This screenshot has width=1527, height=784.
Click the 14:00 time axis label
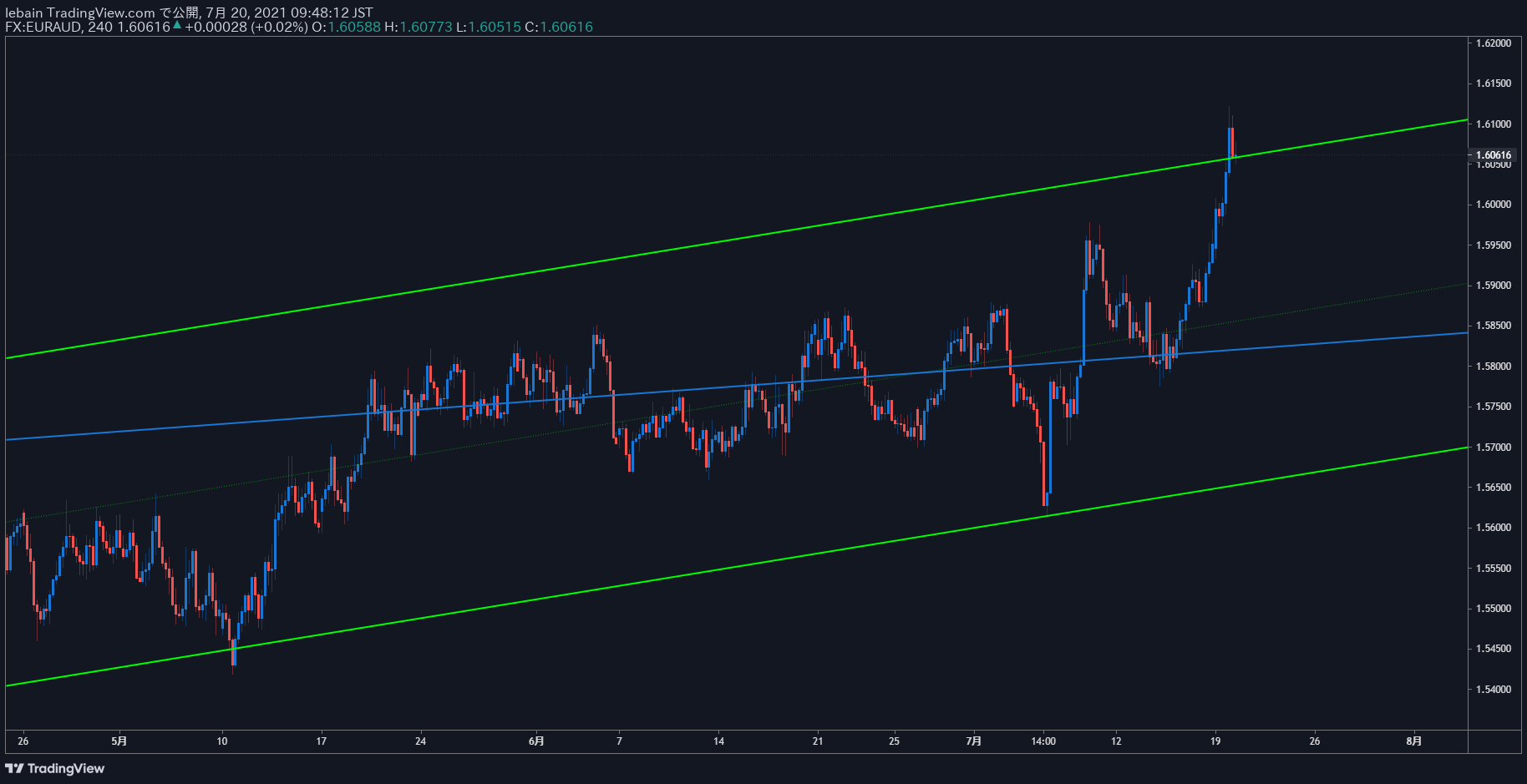(1043, 741)
